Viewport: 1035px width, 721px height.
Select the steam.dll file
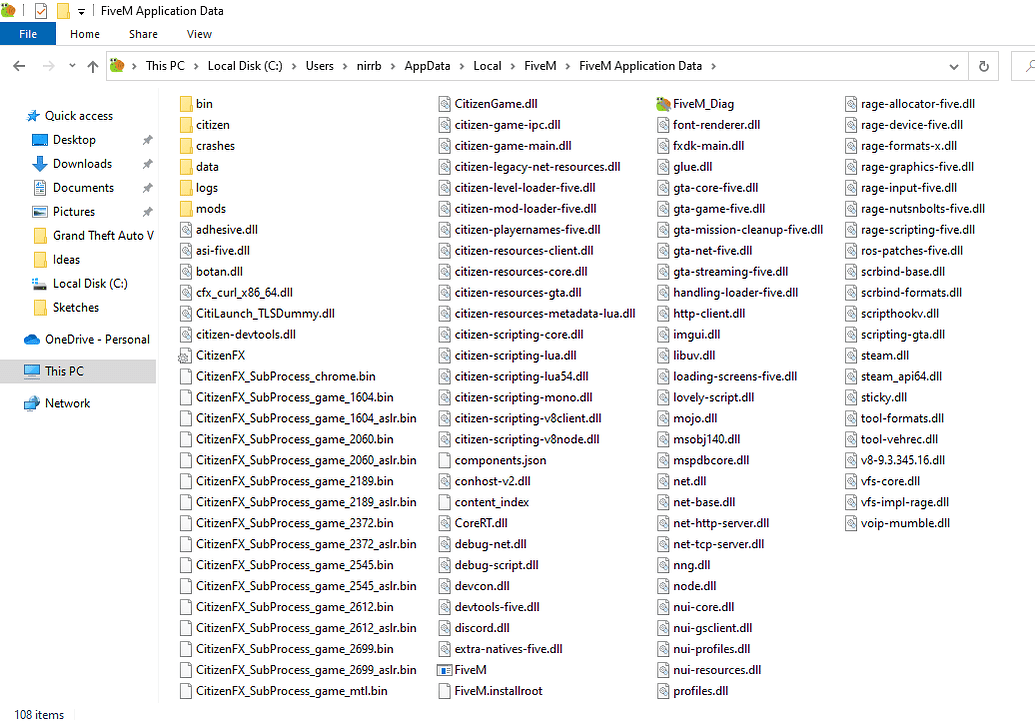coord(885,355)
